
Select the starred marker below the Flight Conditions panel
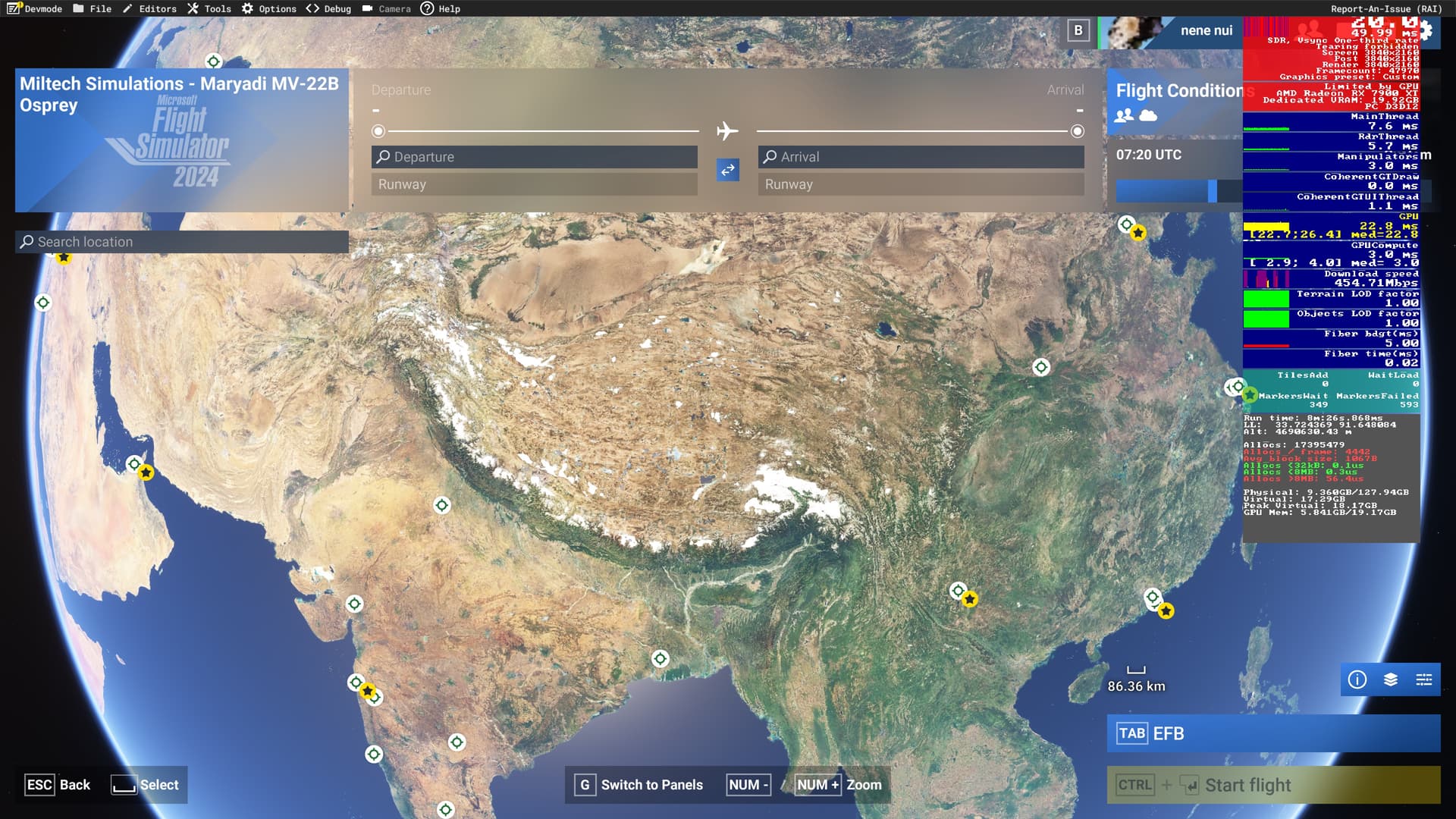[x=1138, y=233]
